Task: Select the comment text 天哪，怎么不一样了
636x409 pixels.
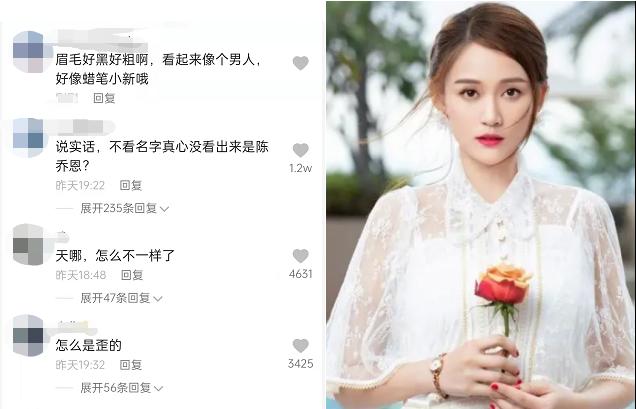Action: pyautogui.click(x=115, y=256)
